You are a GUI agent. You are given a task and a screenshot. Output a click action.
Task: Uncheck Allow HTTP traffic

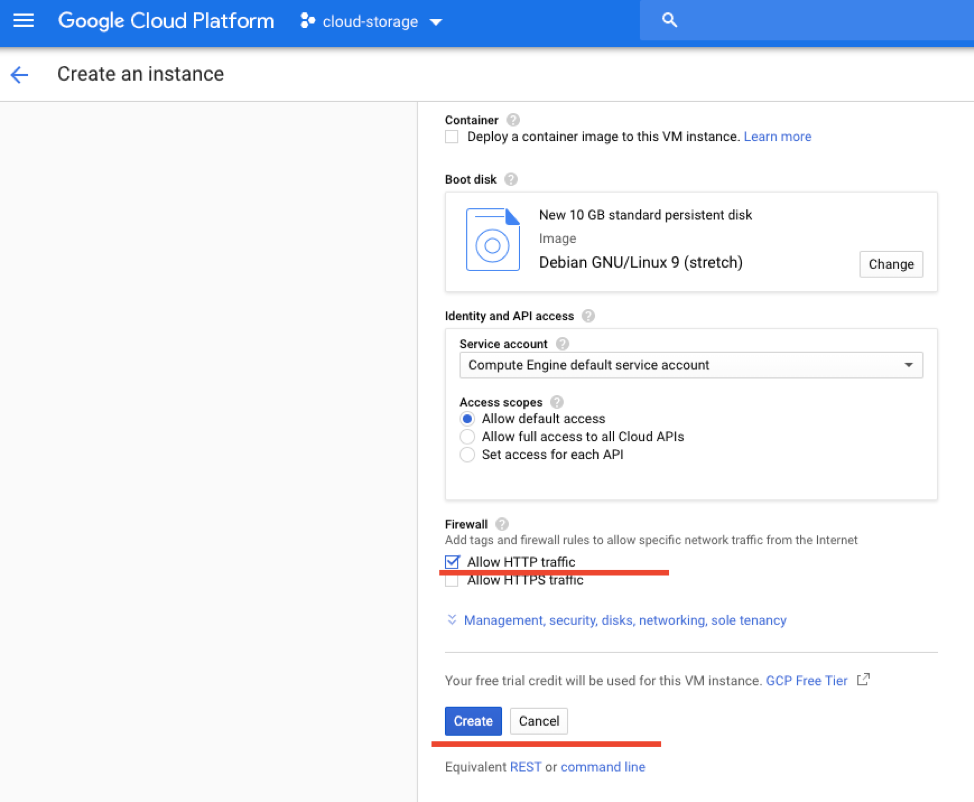(x=452, y=562)
